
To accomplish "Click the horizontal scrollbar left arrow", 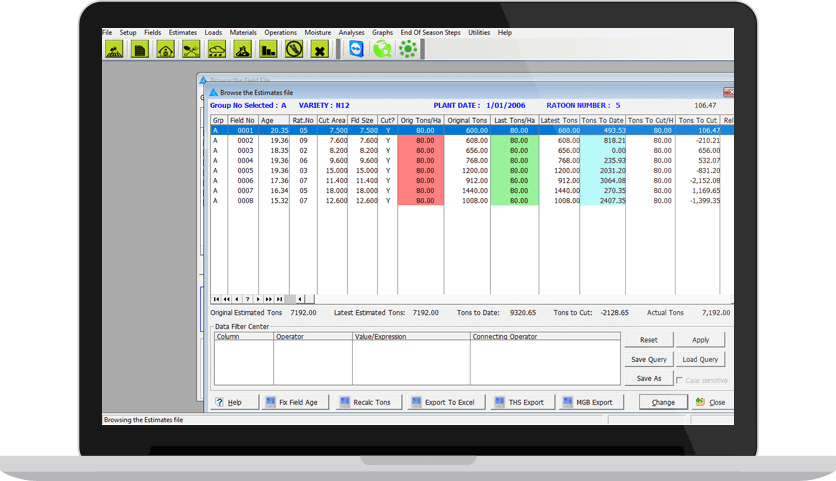I will coord(300,299).
